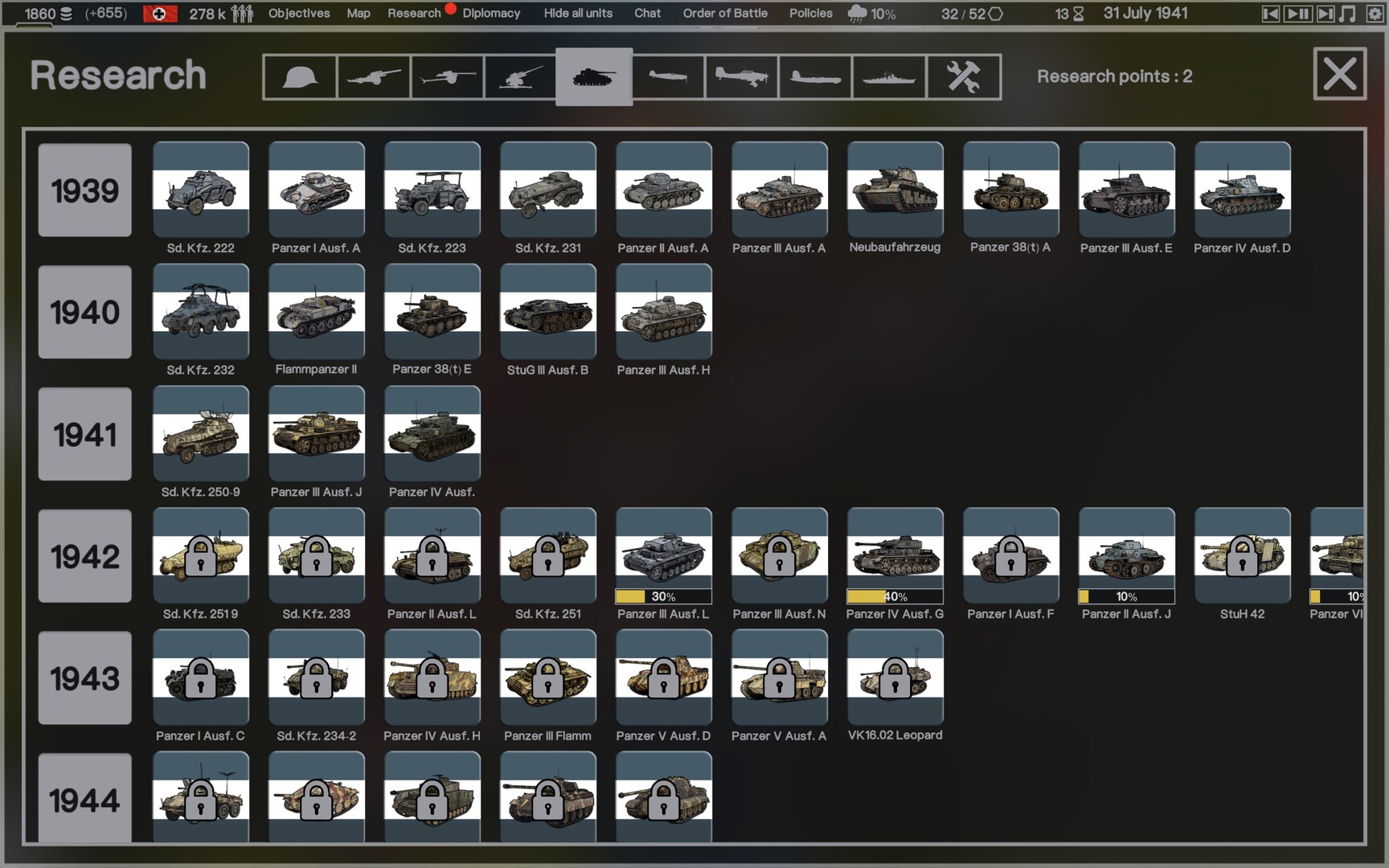Viewport: 1389px width, 868px height.
Task: Click the previous turn playback button
Action: coord(1270,14)
